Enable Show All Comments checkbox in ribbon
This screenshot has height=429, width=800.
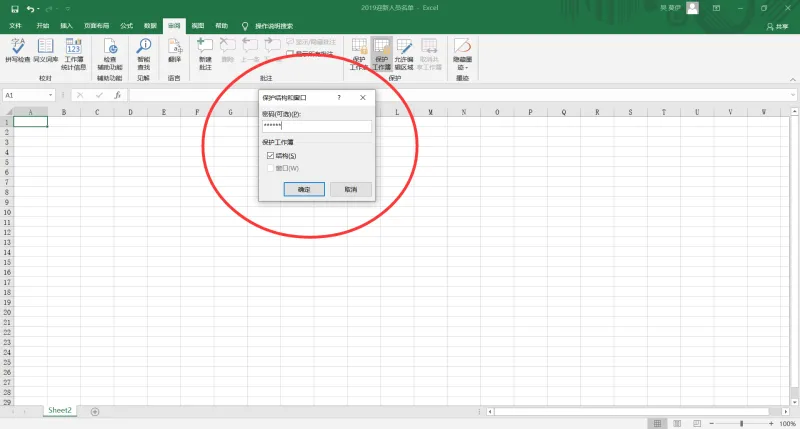(x=290, y=54)
